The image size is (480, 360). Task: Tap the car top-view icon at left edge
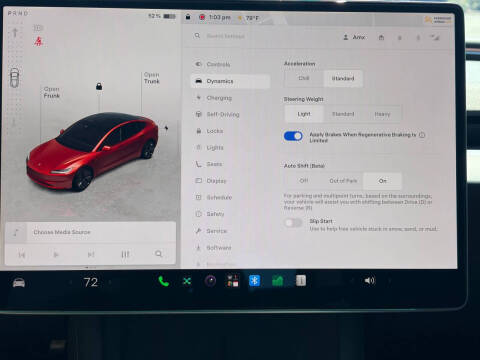[14, 78]
